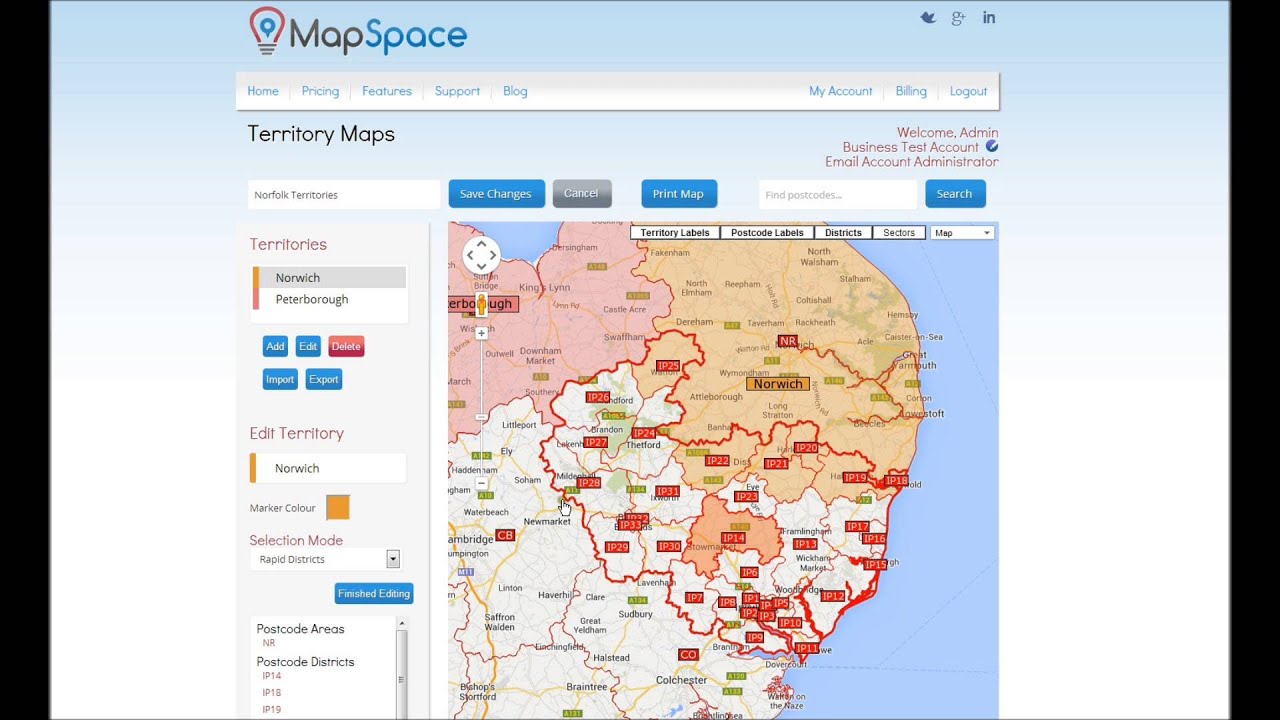Image resolution: width=1280 pixels, height=720 pixels.
Task: Click the edit pencil icon beside Business Test Account
Action: [992, 146]
